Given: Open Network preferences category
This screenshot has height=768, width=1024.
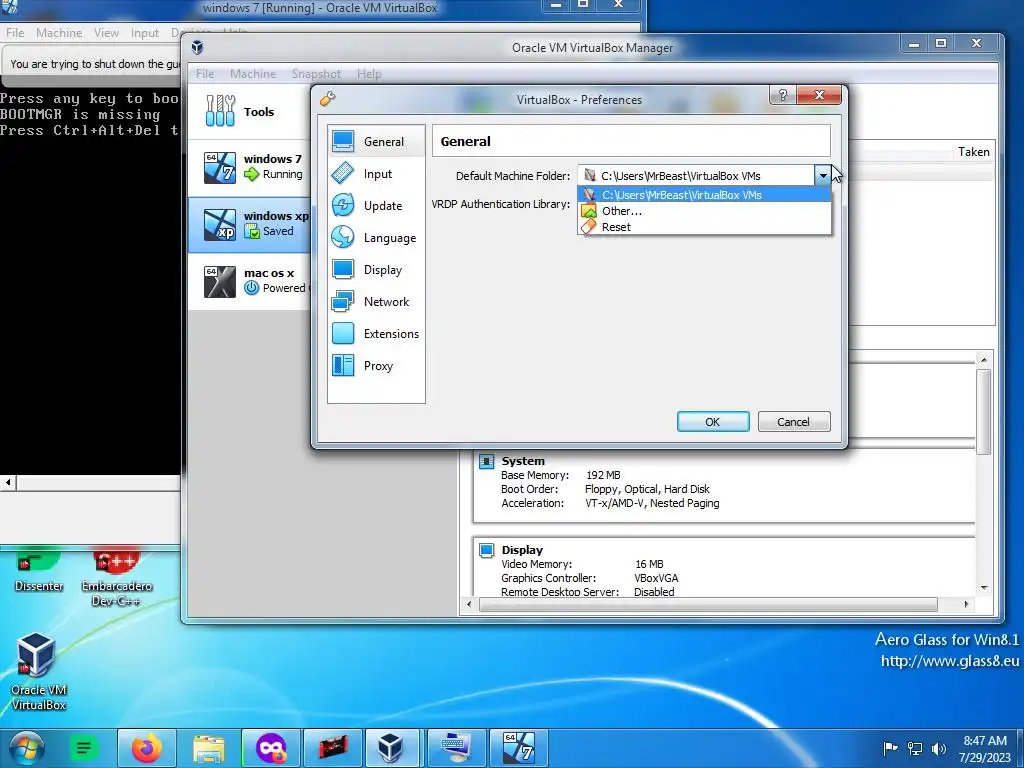Looking at the screenshot, I should point(376,301).
